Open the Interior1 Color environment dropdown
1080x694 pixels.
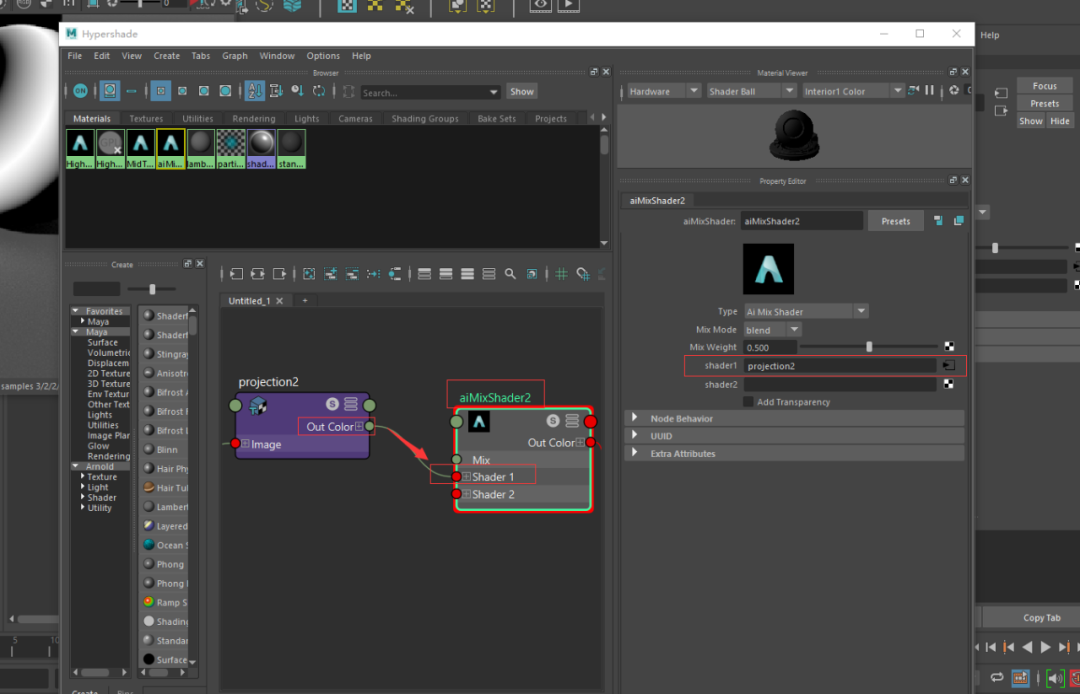tap(853, 91)
